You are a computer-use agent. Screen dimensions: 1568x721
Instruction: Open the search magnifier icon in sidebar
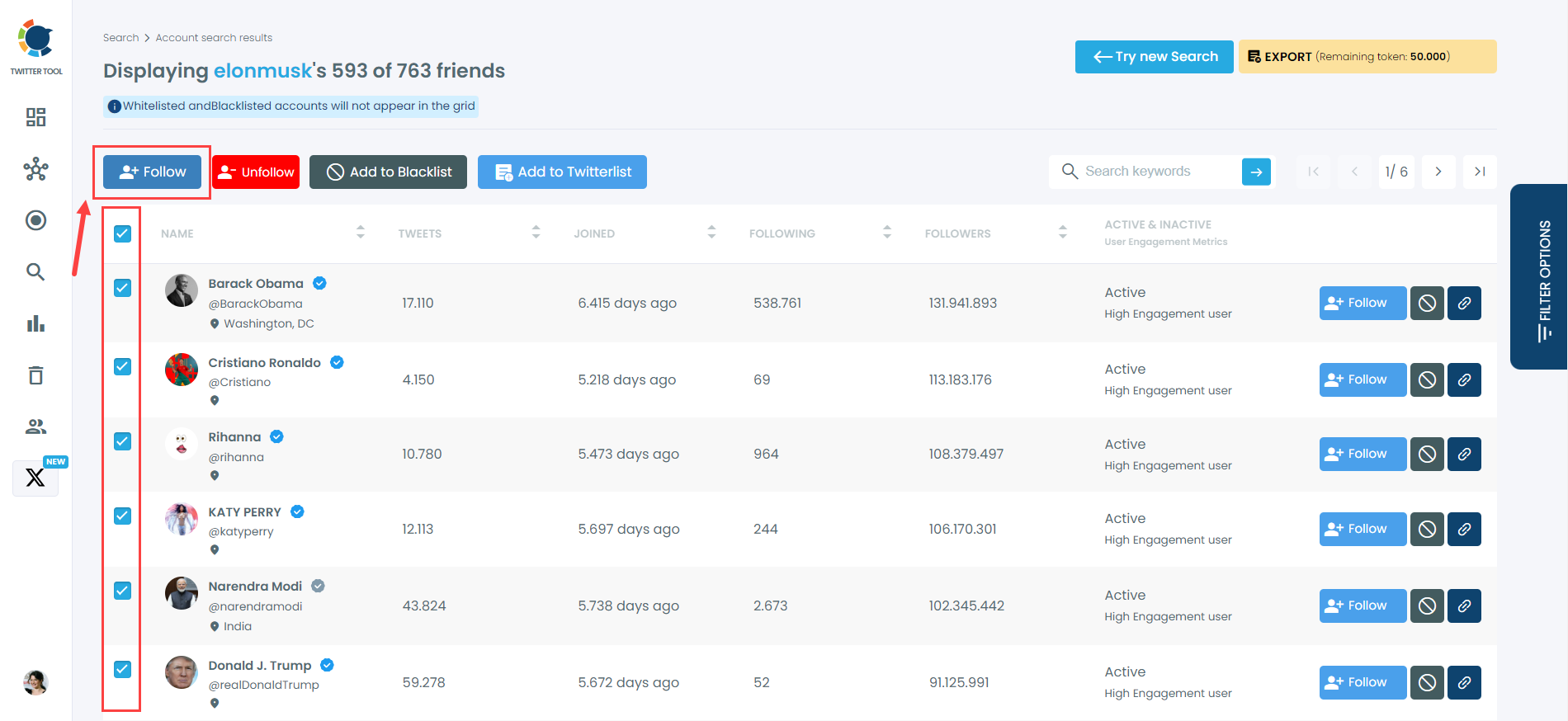35,271
